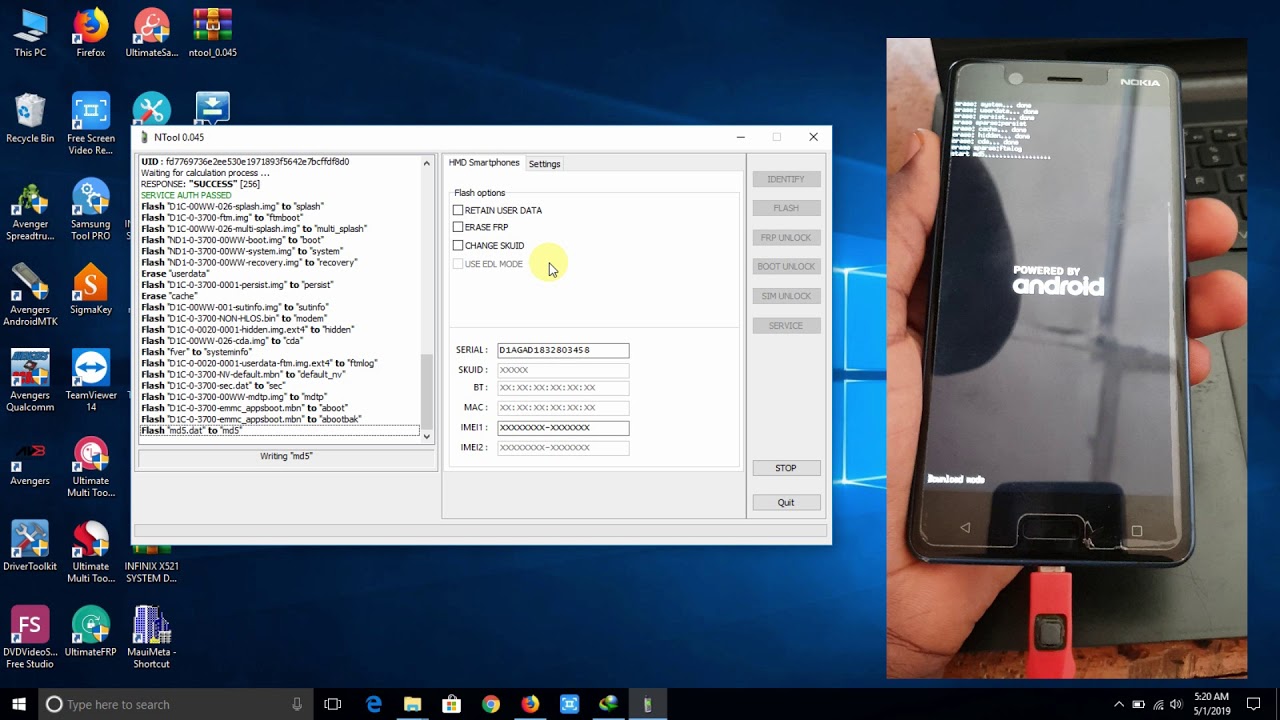Open Task View in taskbar
The image size is (1280, 720).
(x=333, y=704)
